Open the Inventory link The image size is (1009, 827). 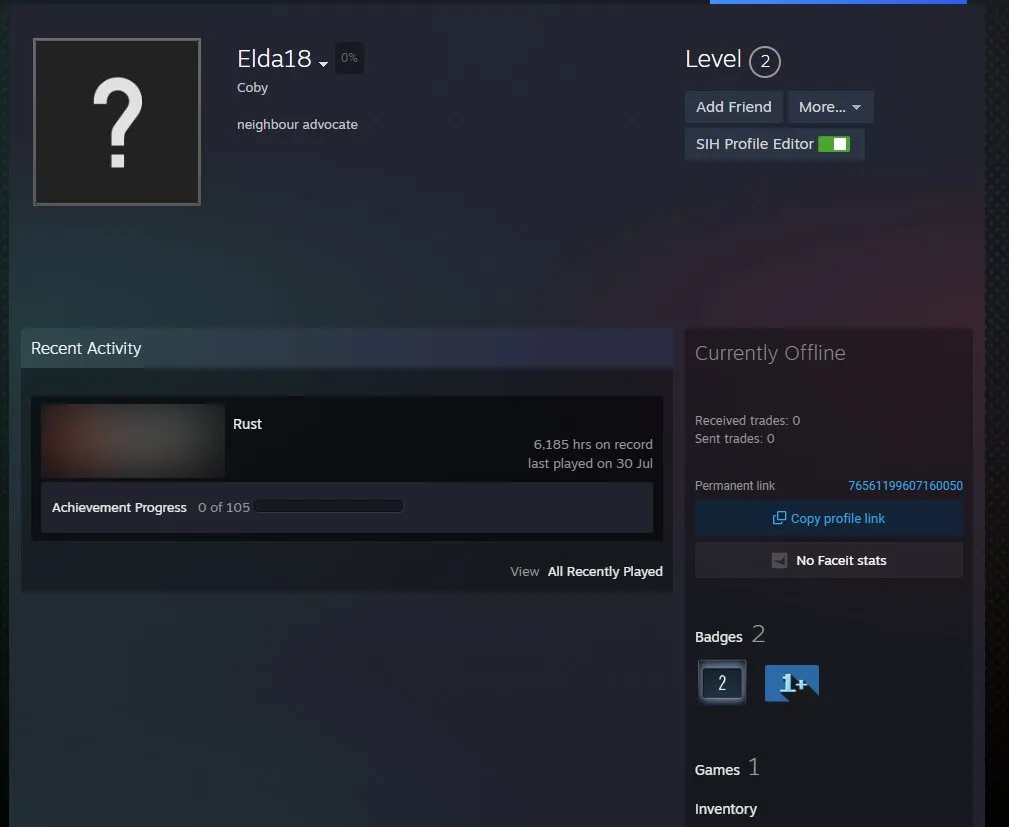pos(726,809)
